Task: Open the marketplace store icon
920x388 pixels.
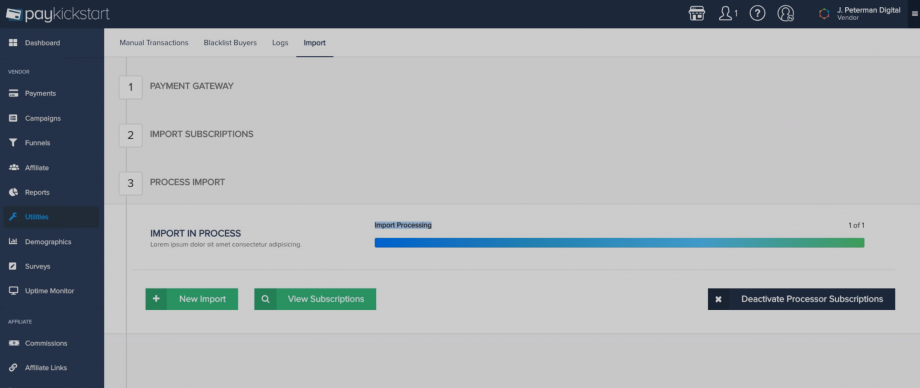Action: pyautogui.click(x=696, y=14)
